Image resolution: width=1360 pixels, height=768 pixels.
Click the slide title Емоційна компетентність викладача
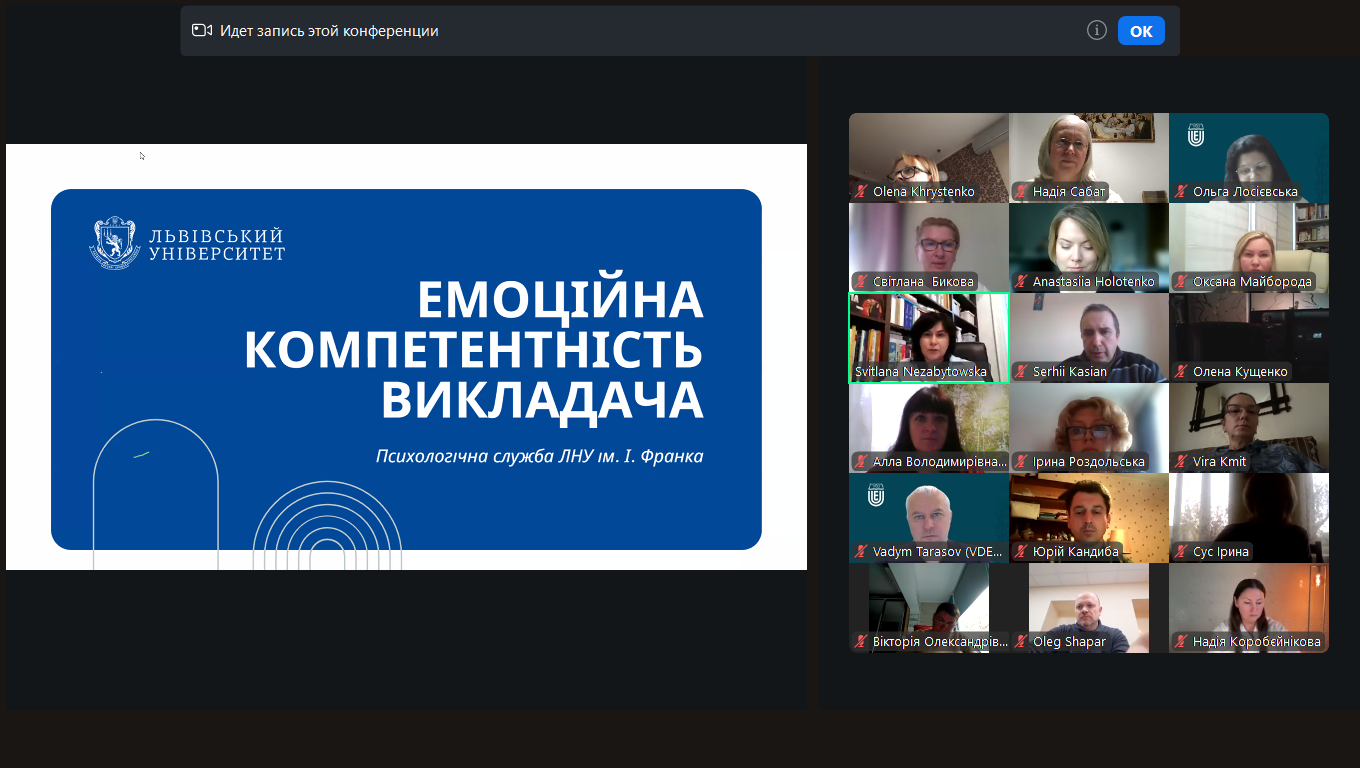(473, 350)
